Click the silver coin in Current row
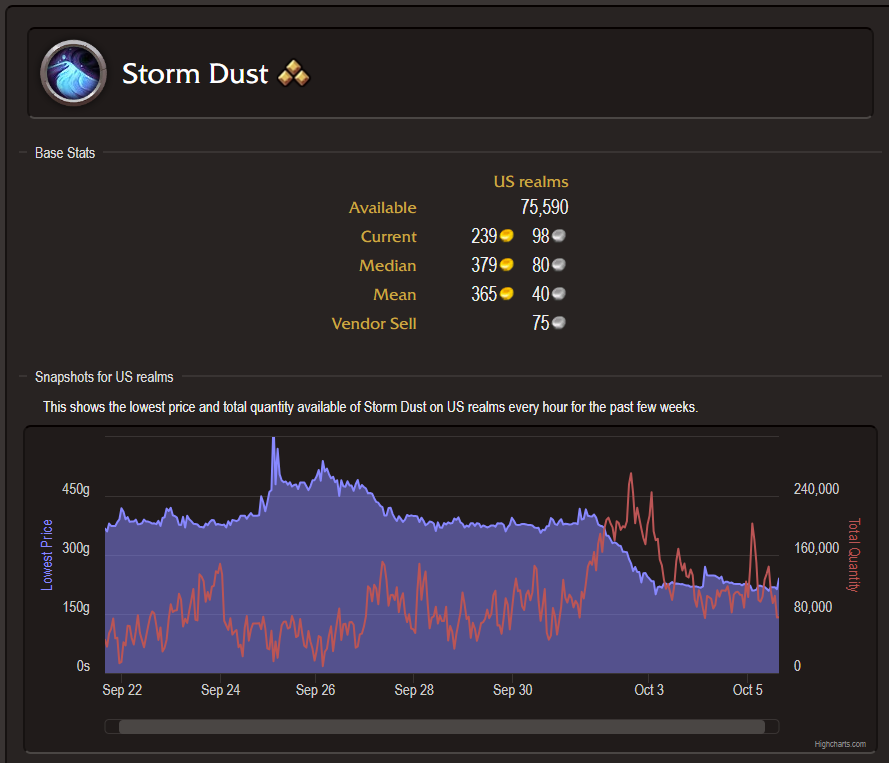 [x=559, y=236]
